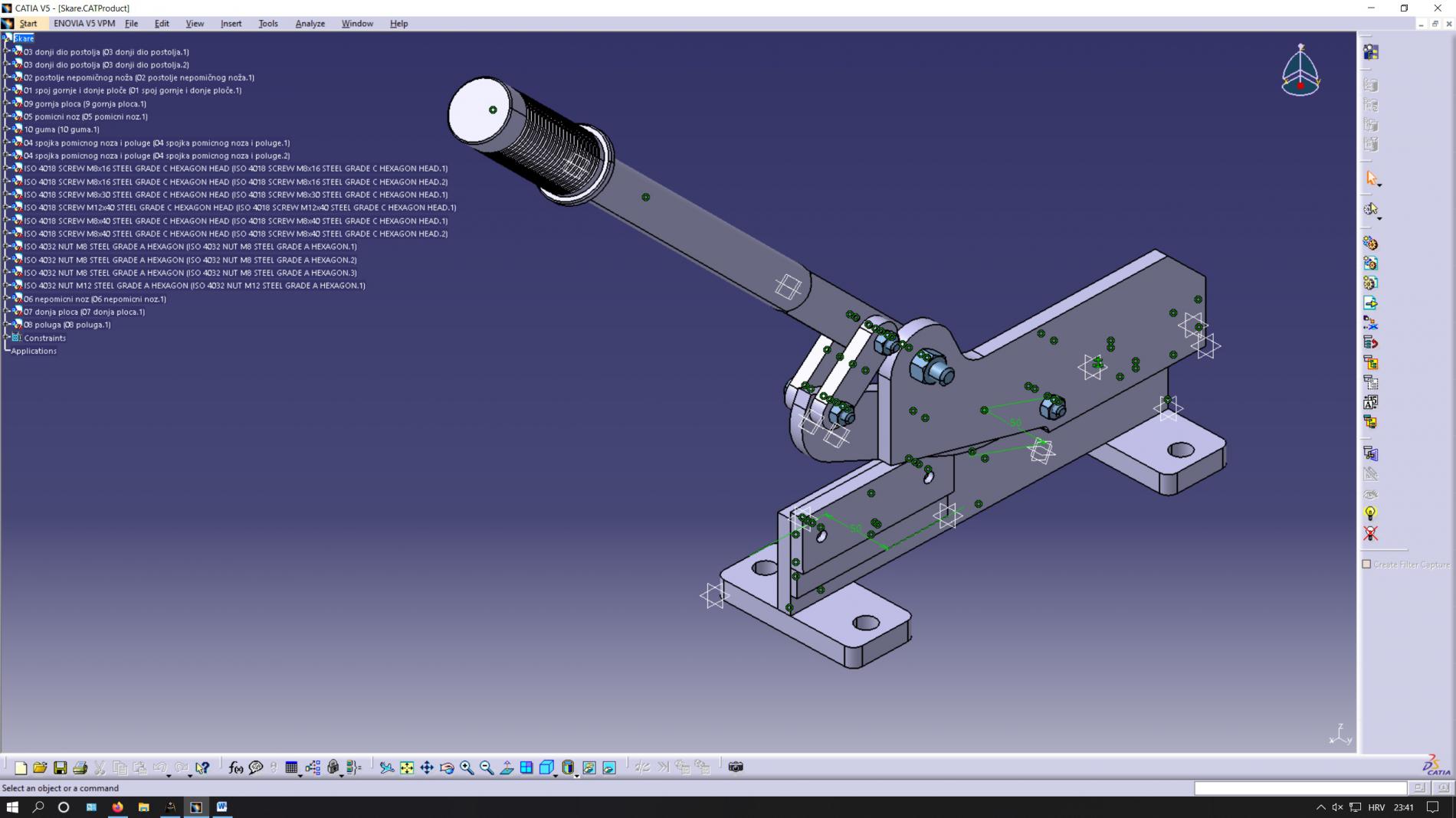The image size is (1456, 818).
Task: Click the Fit All In view icon
Action: (407, 767)
